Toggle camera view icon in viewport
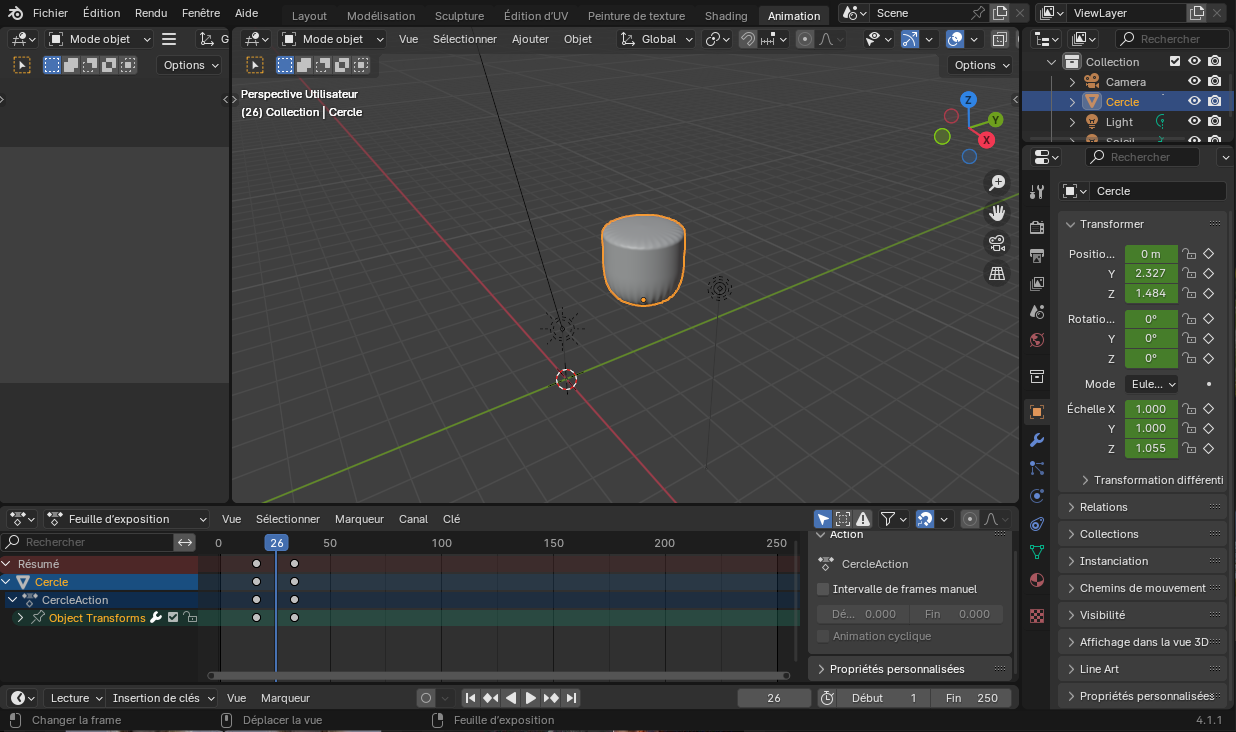 997,243
